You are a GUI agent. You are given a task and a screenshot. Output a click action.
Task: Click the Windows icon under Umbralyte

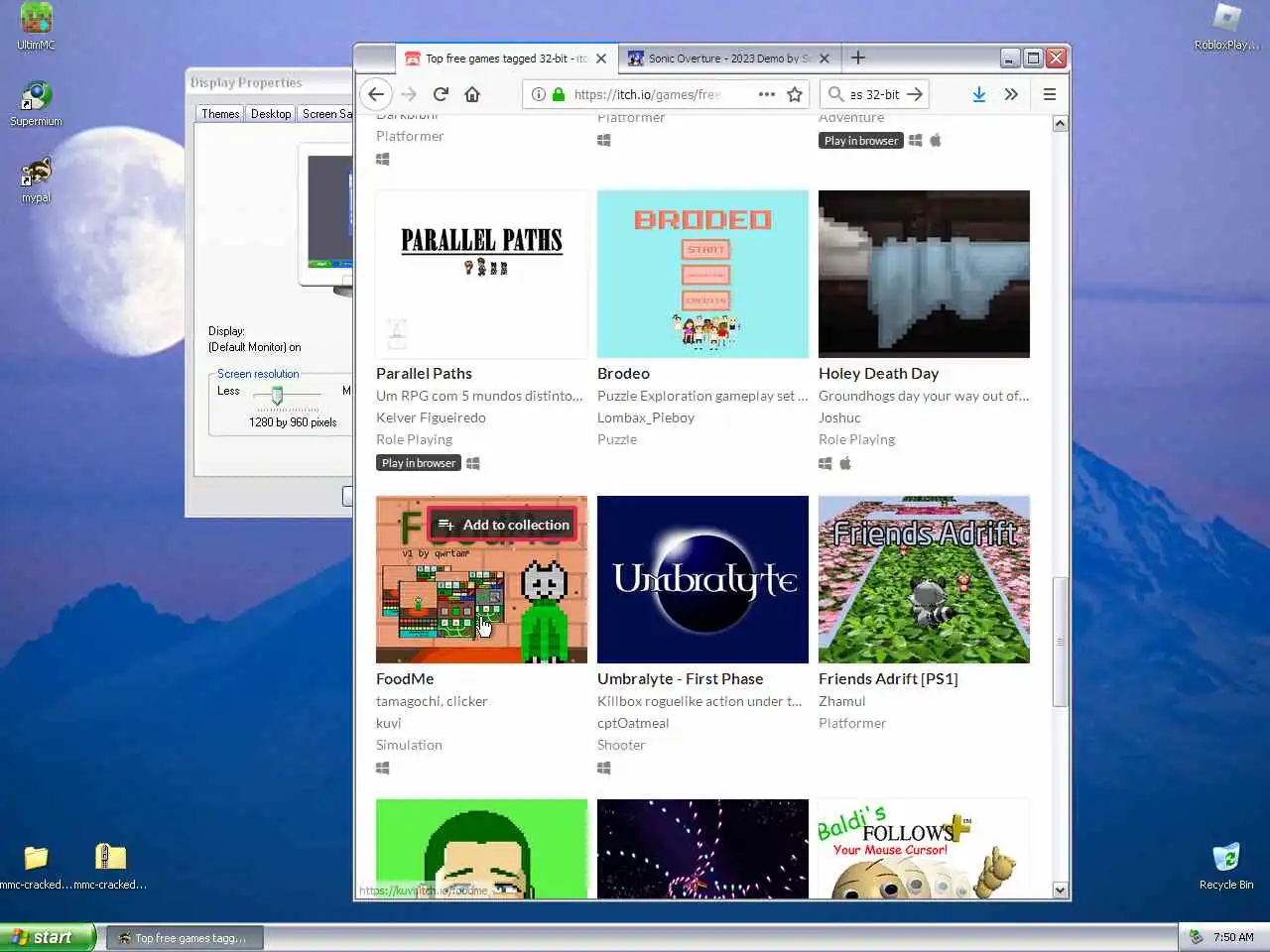pos(604,768)
